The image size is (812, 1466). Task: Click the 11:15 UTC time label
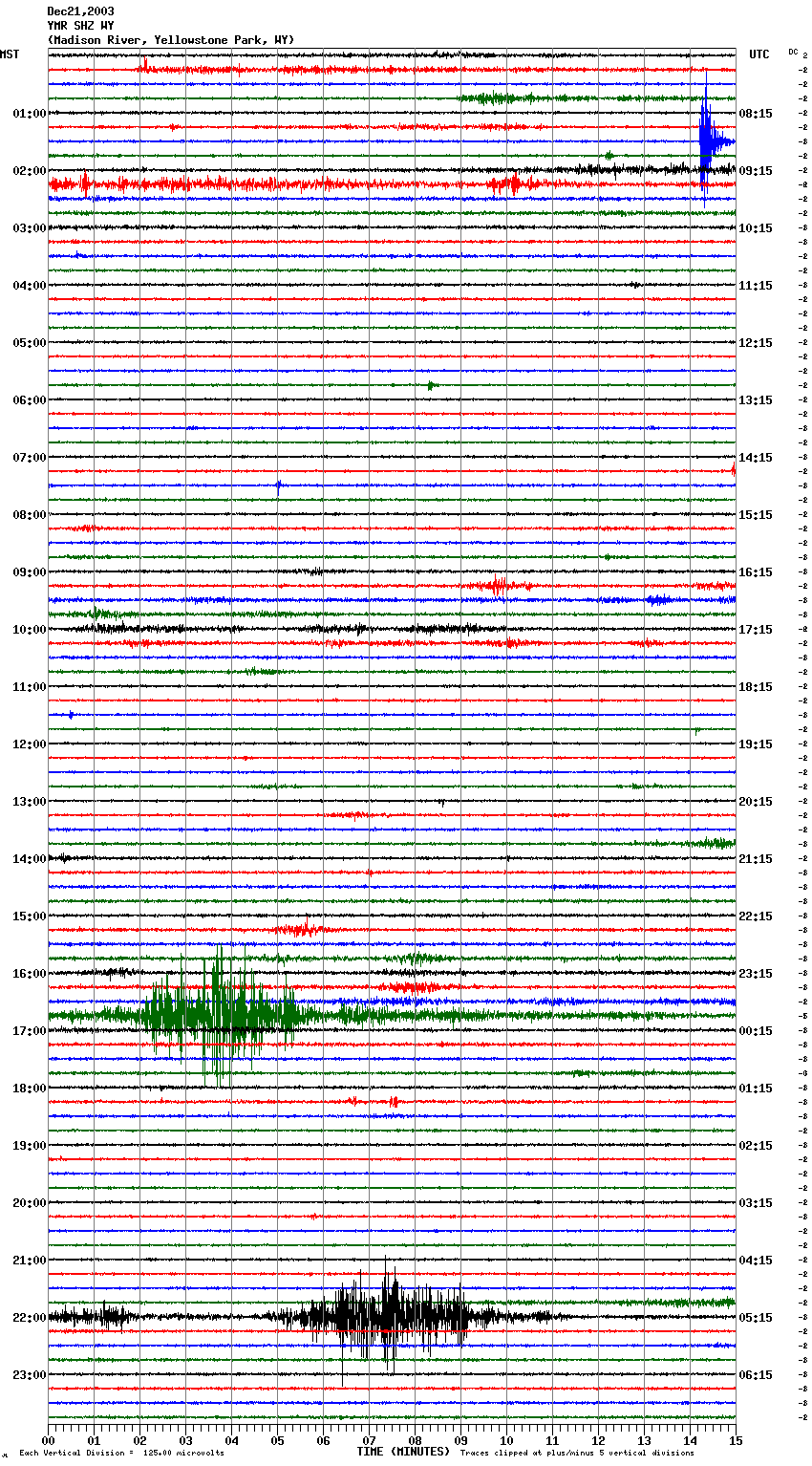point(756,286)
